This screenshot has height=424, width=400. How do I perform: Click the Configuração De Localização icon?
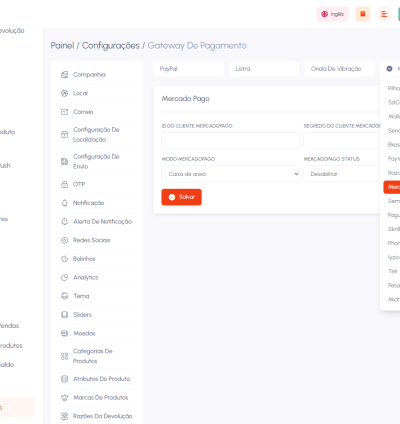coord(65,135)
